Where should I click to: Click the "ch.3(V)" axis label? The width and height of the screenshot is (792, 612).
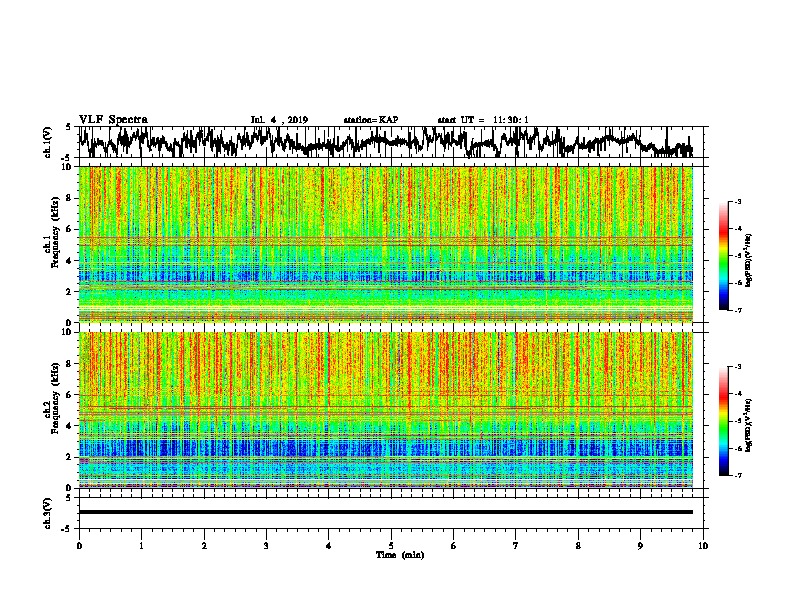pos(48,514)
